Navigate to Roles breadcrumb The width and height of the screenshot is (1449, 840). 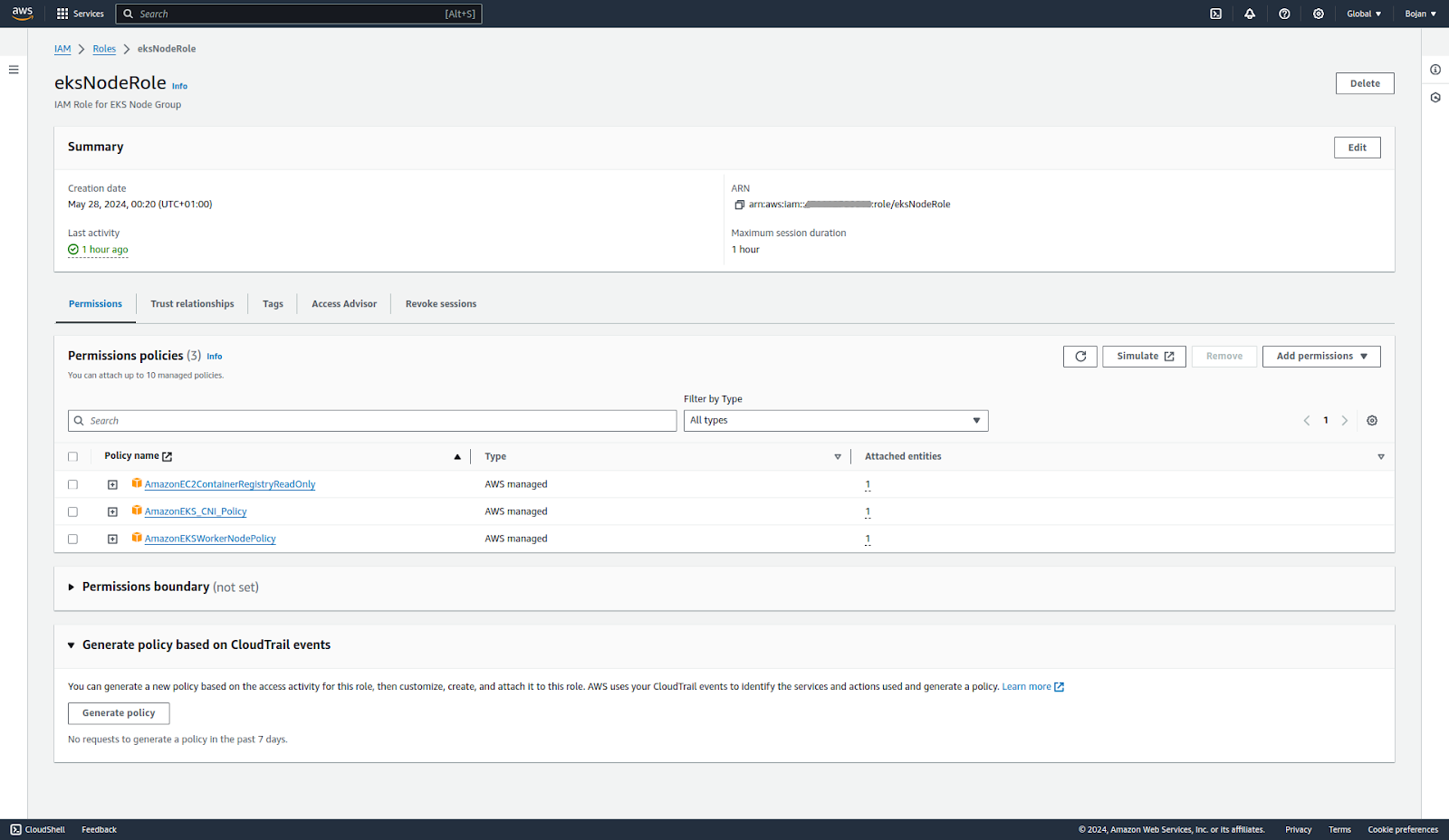click(x=104, y=49)
